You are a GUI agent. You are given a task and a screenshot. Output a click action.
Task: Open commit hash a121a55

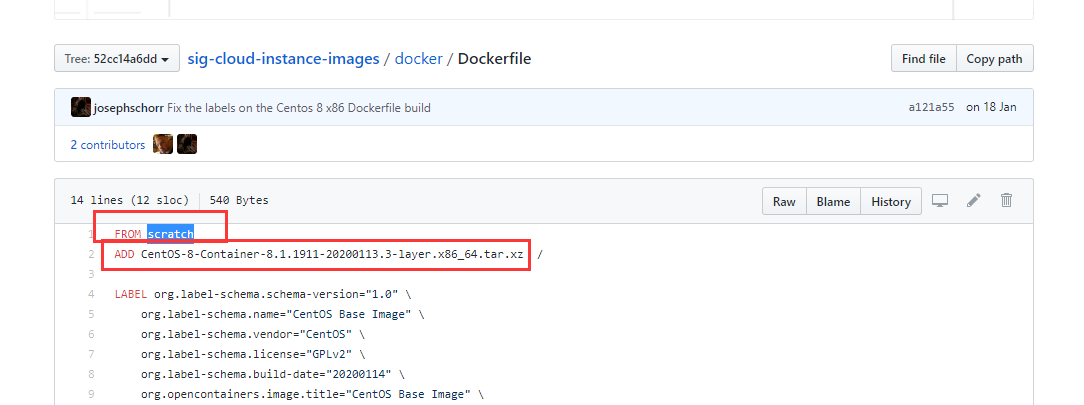[x=931, y=108]
